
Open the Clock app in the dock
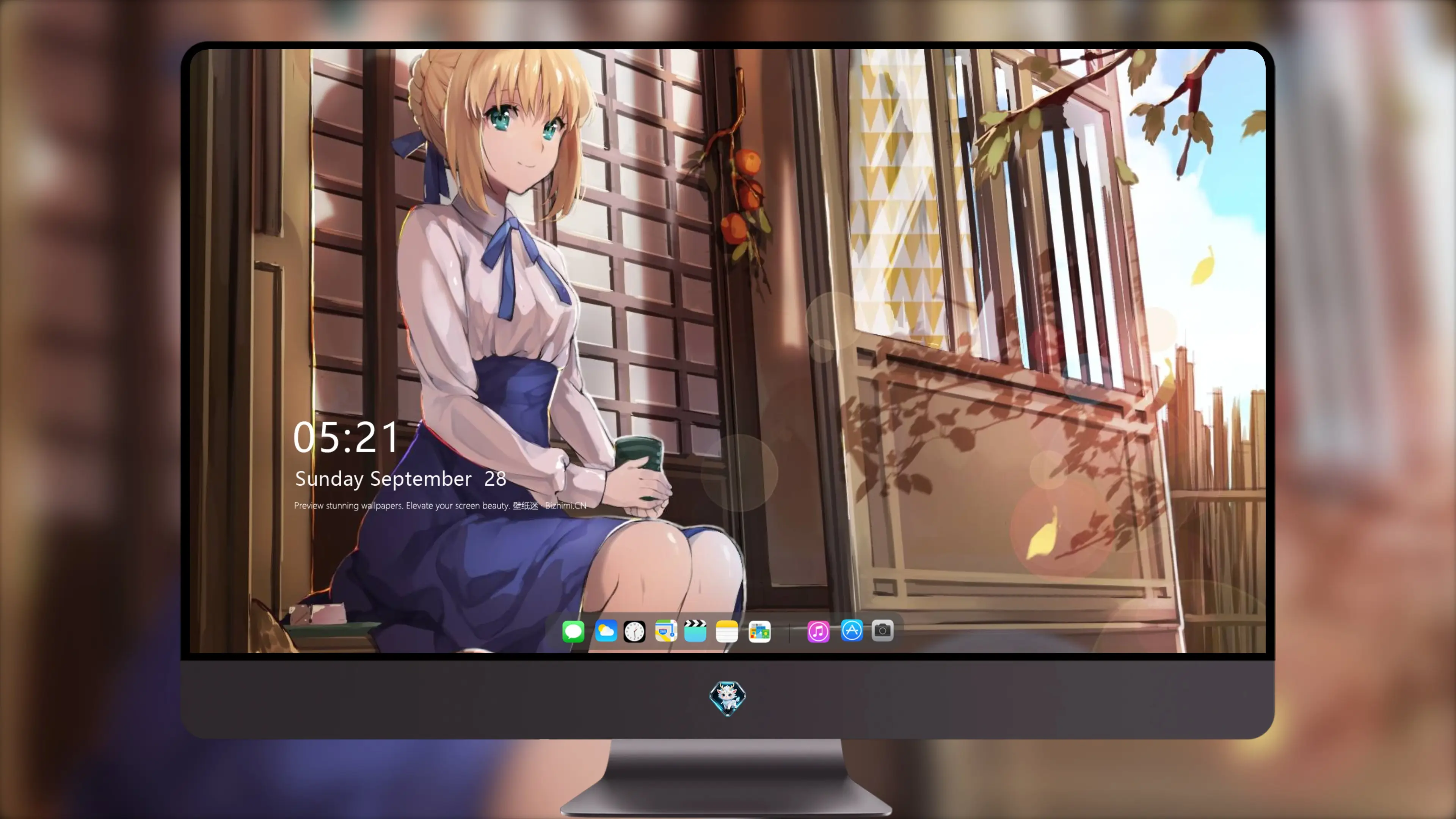tap(634, 631)
